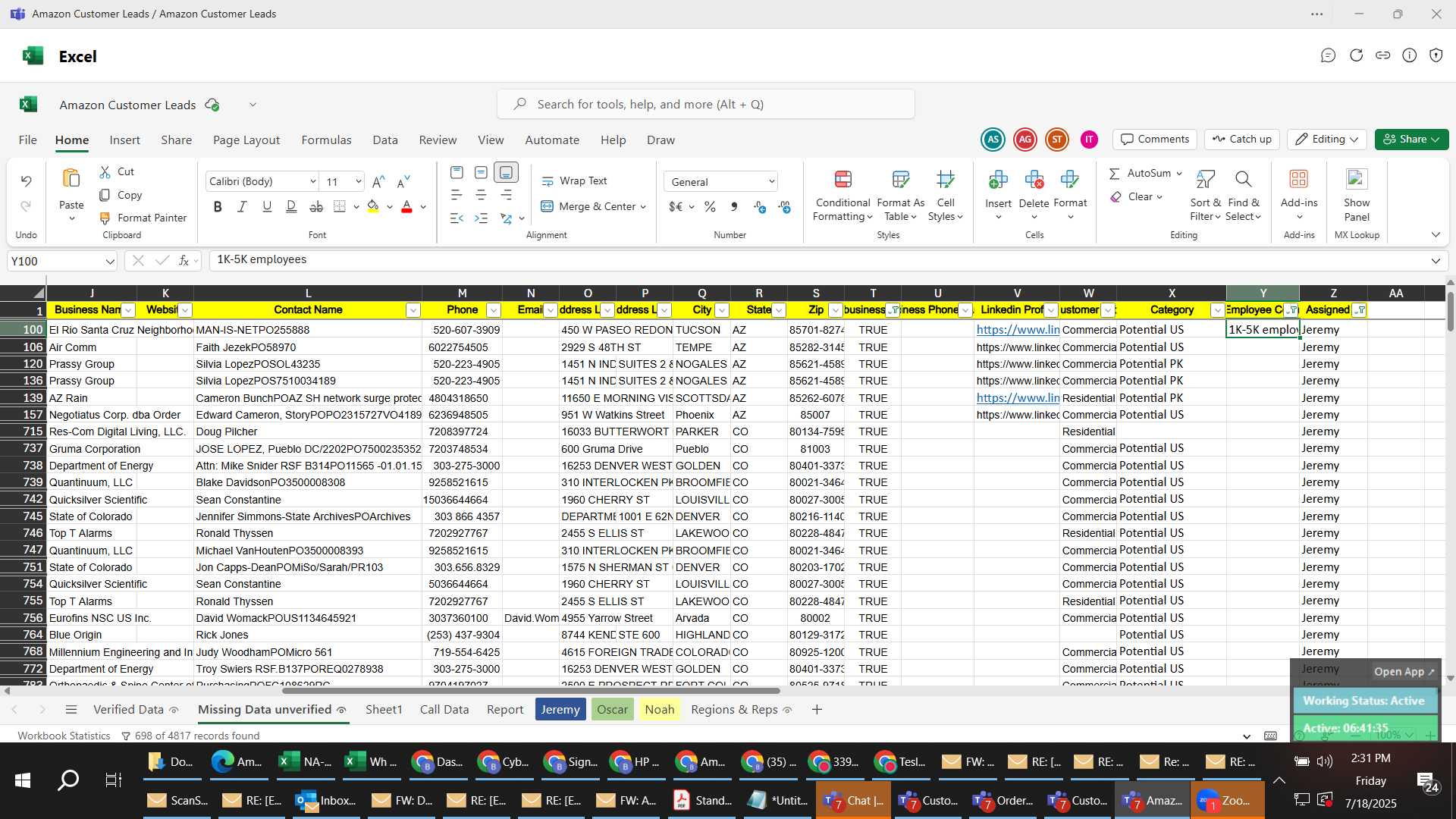Toggle italic formatting
This screenshot has height=819, width=1456.
242,206
